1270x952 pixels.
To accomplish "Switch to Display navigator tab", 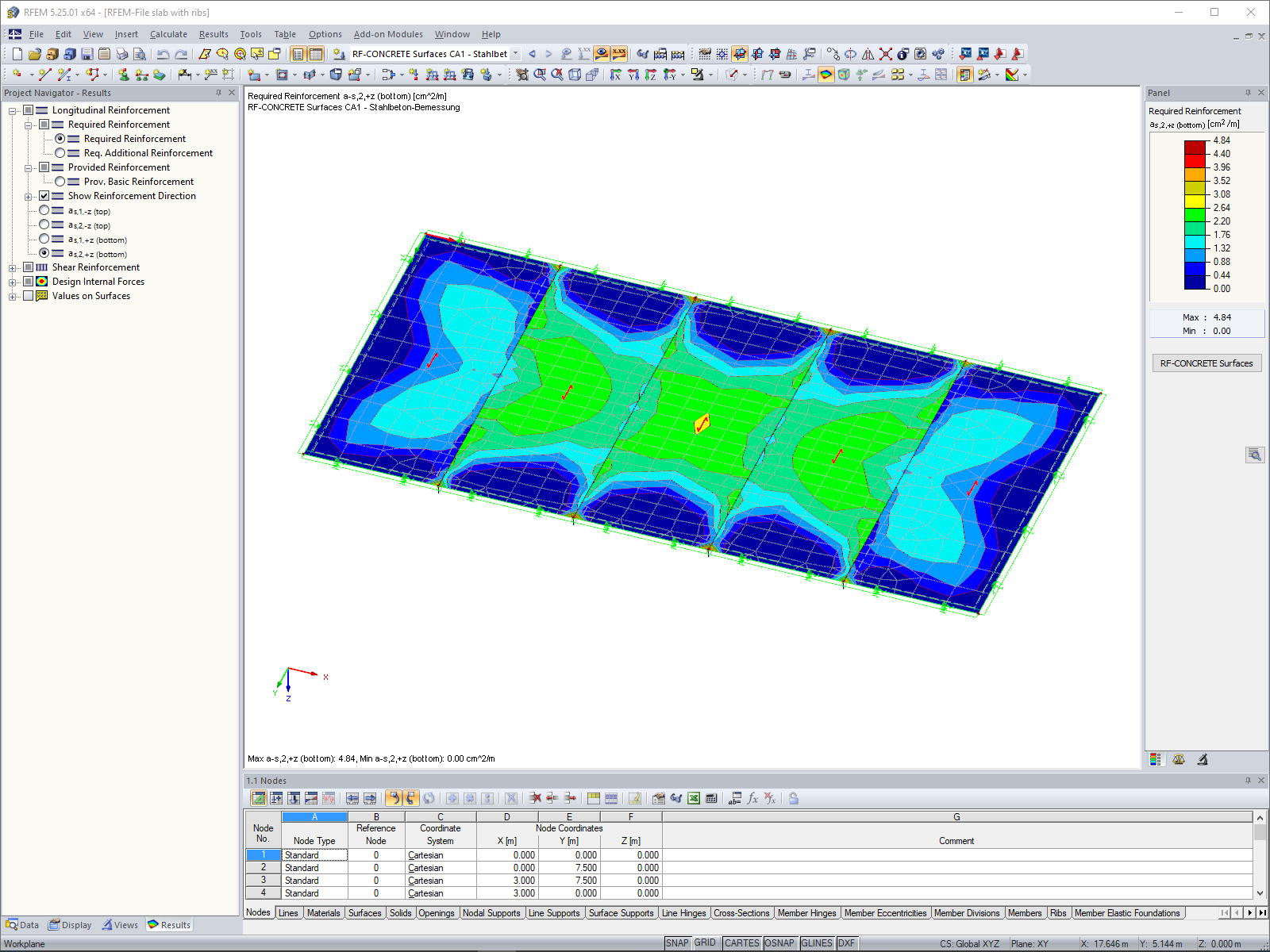I will point(70,925).
